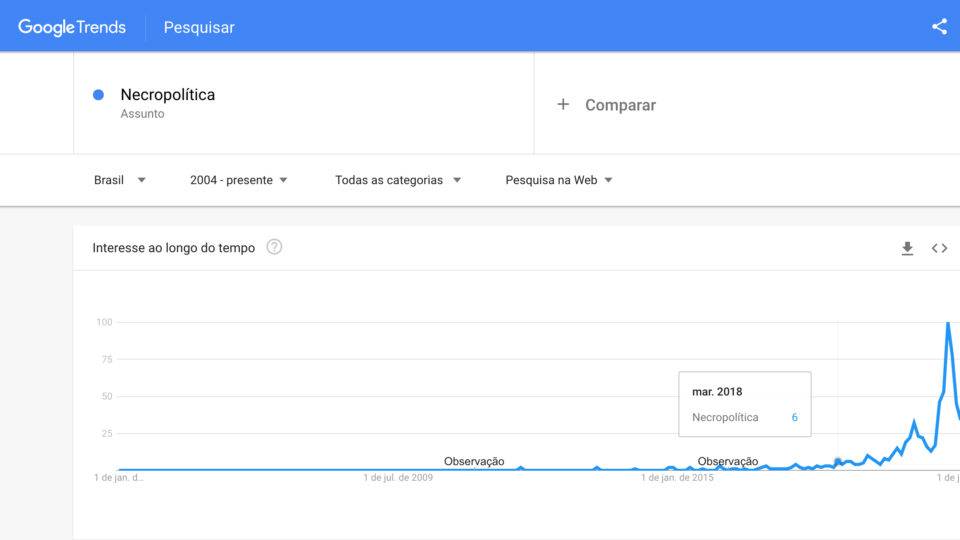Expand the Pesquisa na Web dropdown
Screen dimensions: 960x540
click(x=558, y=180)
